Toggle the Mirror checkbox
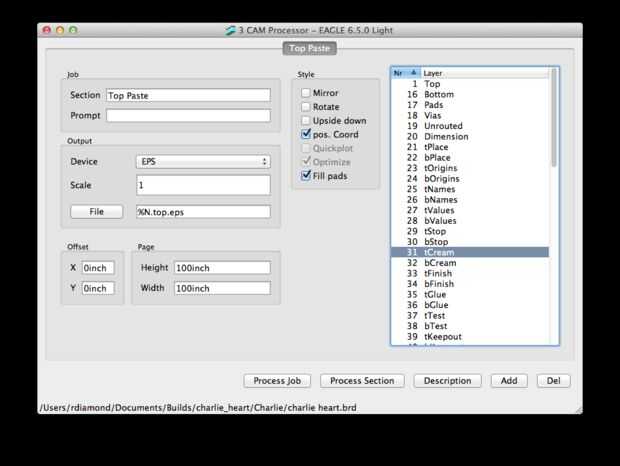 pos(306,93)
